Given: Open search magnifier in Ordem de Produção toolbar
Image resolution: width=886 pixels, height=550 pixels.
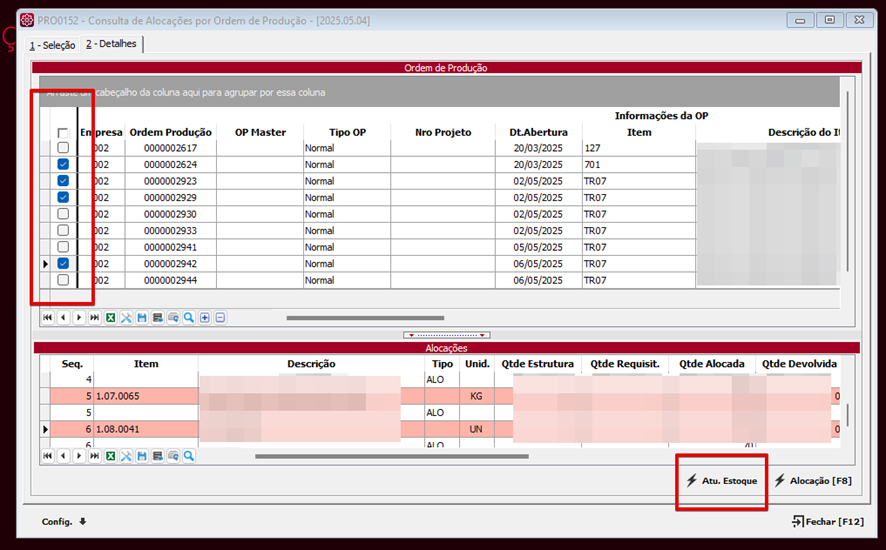Looking at the screenshot, I should [189, 318].
